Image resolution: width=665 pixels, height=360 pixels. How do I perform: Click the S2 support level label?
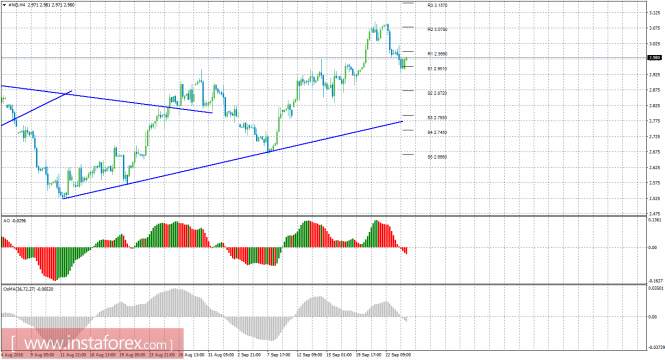coord(437,93)
